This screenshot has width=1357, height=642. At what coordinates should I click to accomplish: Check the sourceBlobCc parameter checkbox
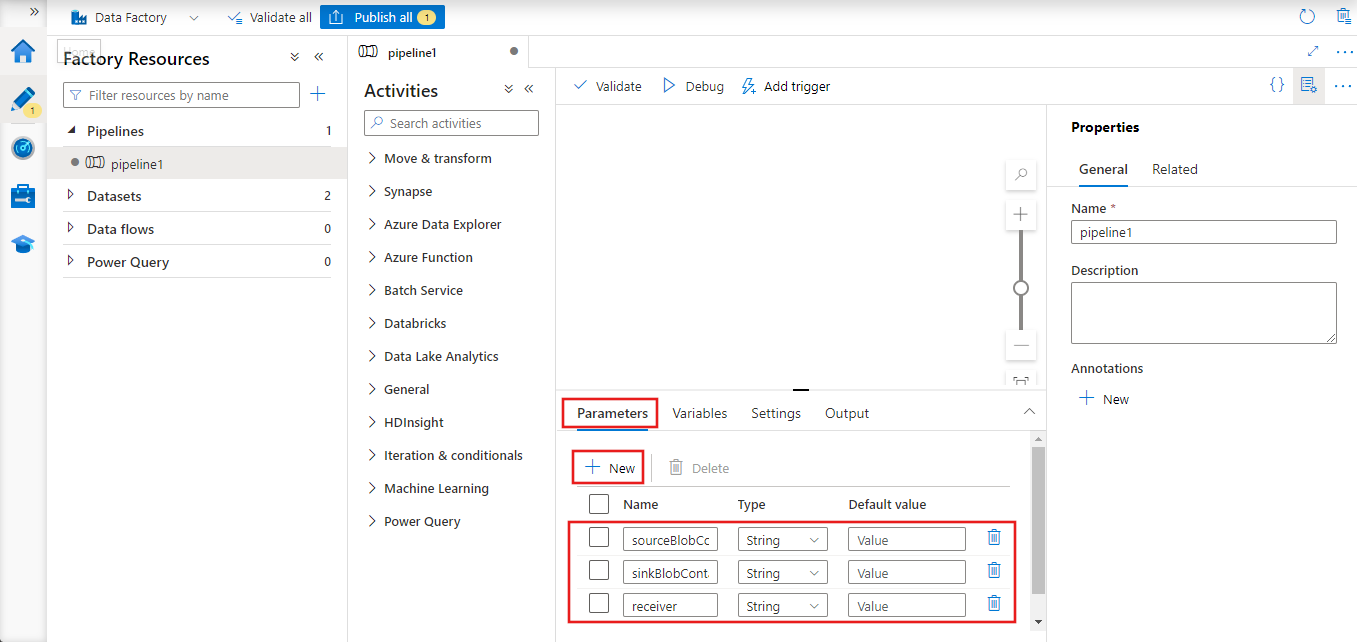pyautogui.click(x=599, y=537)
